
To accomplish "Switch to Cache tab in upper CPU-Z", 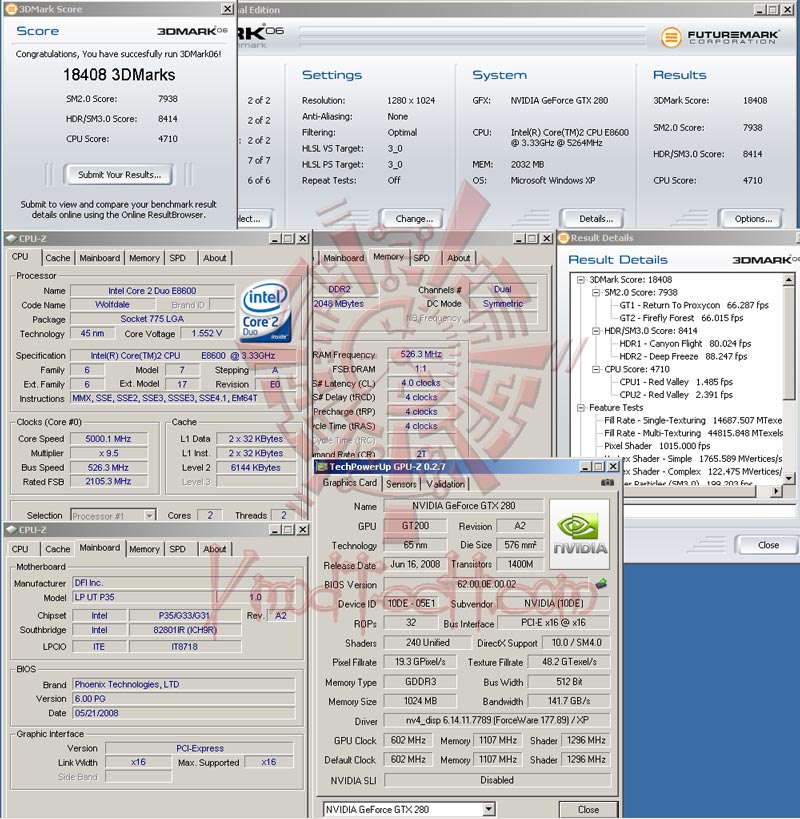I will (57, 258).
